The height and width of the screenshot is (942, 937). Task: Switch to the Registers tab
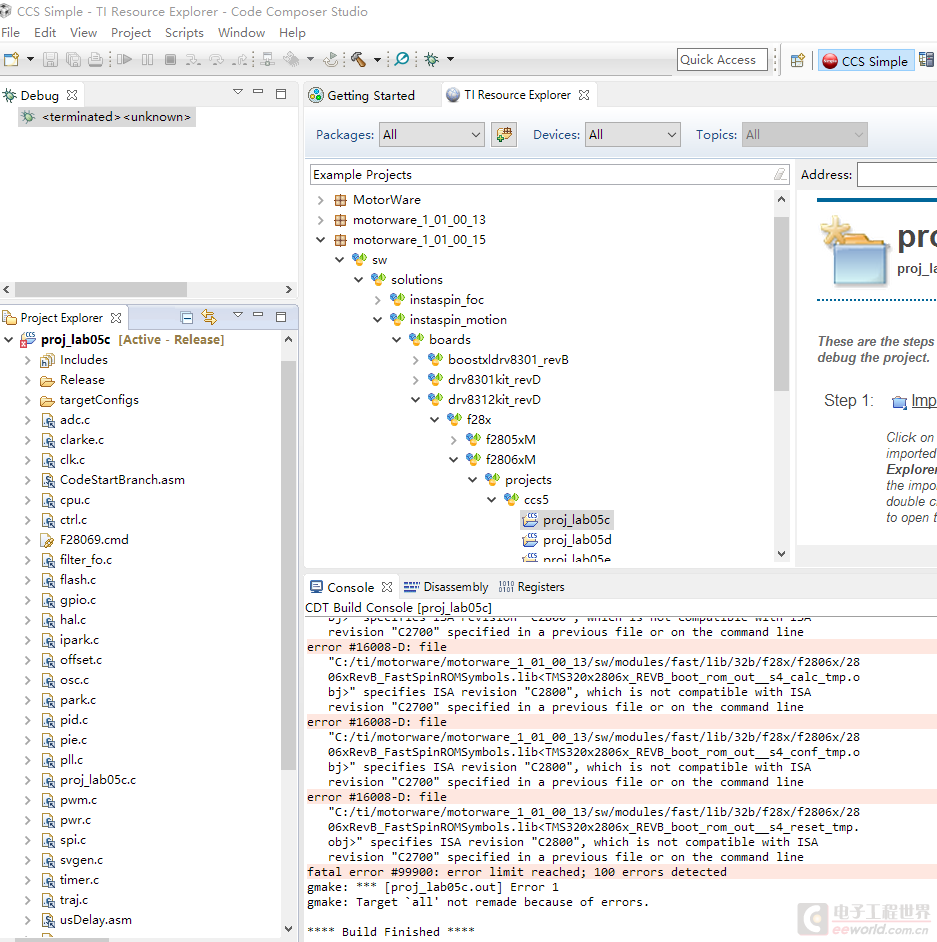pyautogui.click(x=532, y=586)
